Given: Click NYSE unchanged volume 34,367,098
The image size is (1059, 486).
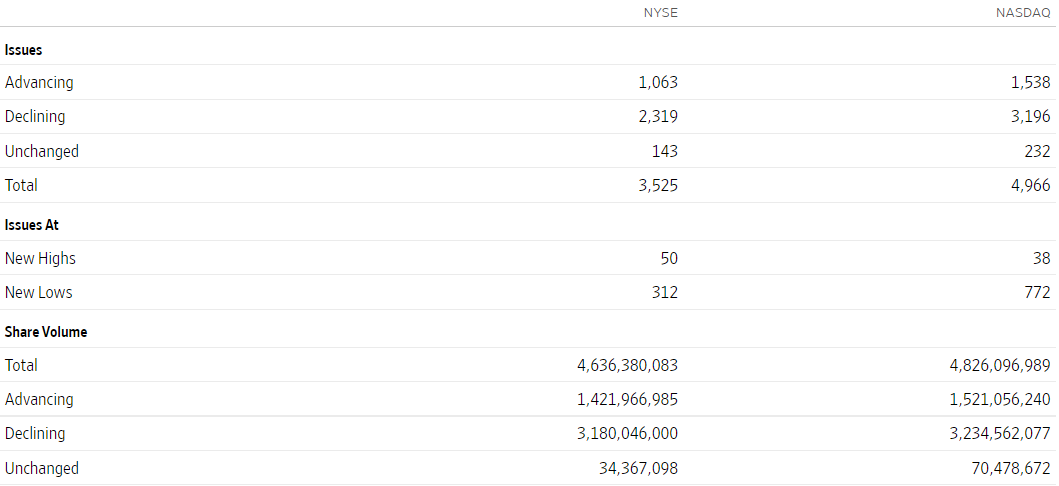Looking at the screenshot, I should [638, 468].
